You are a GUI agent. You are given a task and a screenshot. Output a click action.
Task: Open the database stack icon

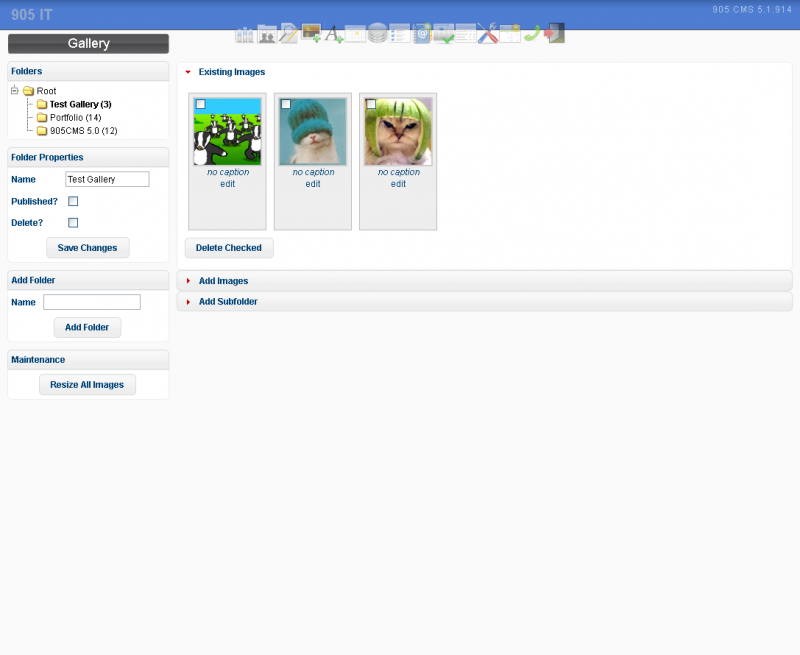click(x=378, y=34)
